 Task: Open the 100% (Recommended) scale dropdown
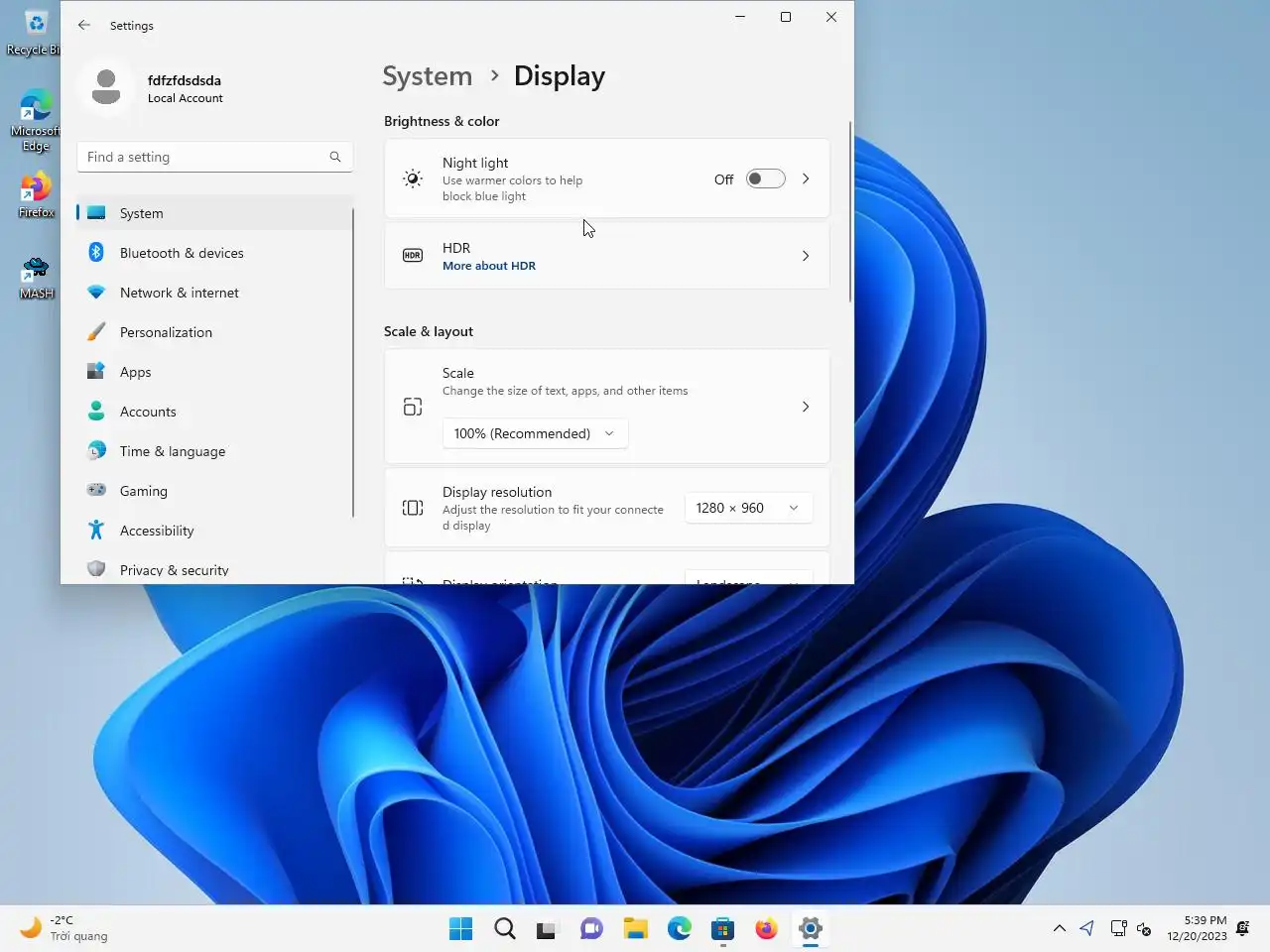[x=535, y=433]
